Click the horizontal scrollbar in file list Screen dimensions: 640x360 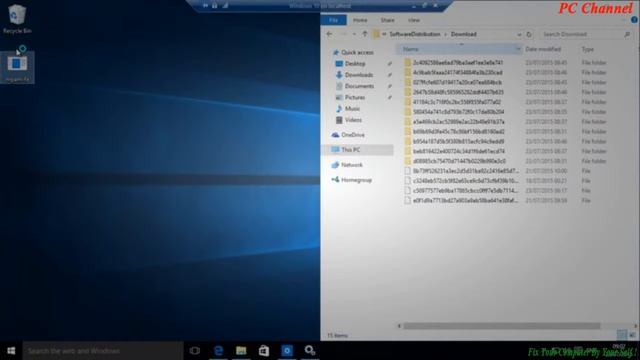(502, 326)
